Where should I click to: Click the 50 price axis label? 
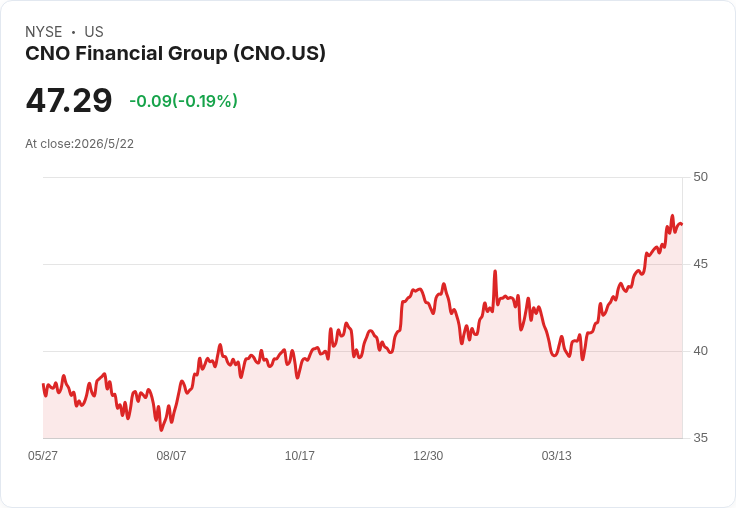pos(700,177)
